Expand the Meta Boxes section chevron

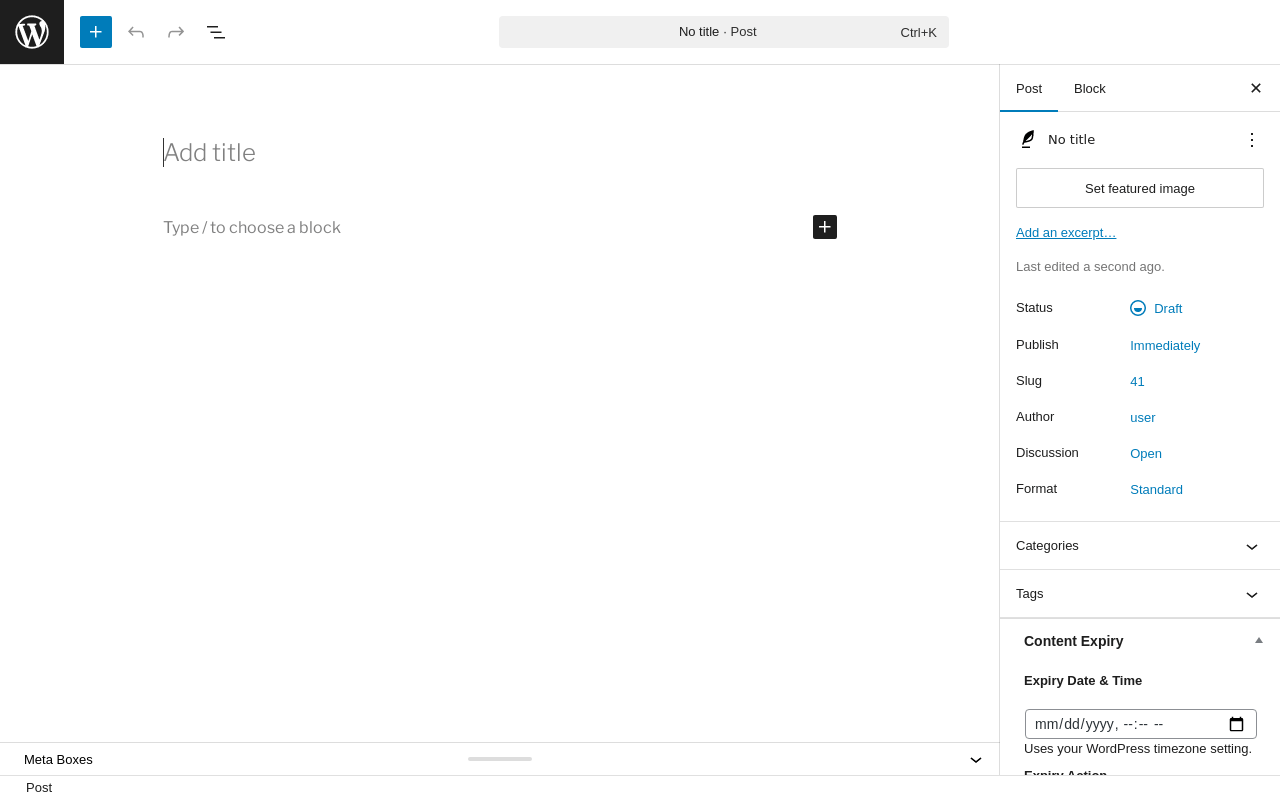click(976, 760)
